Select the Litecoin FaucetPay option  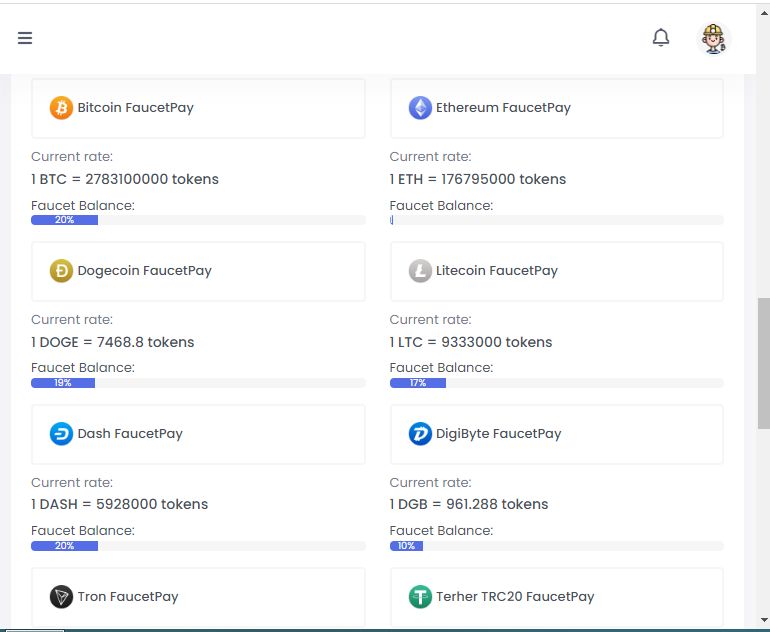pos(557,271)
